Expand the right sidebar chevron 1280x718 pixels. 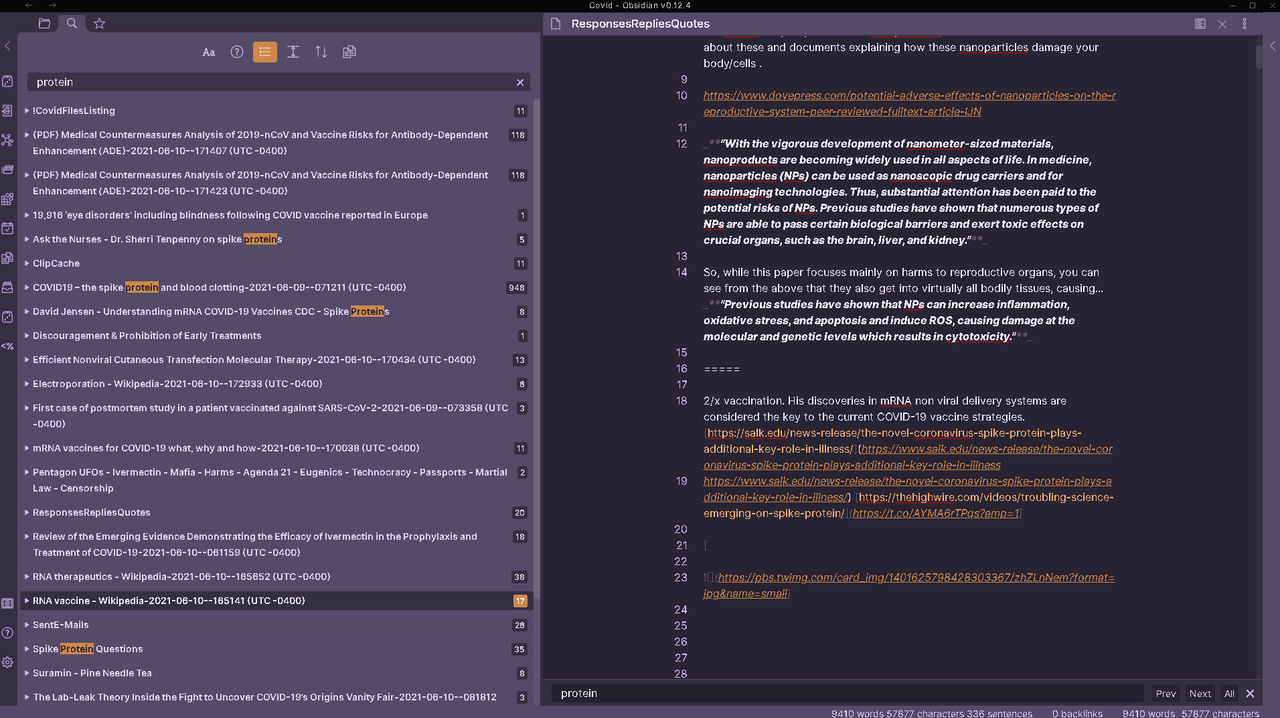point(1273,46)
